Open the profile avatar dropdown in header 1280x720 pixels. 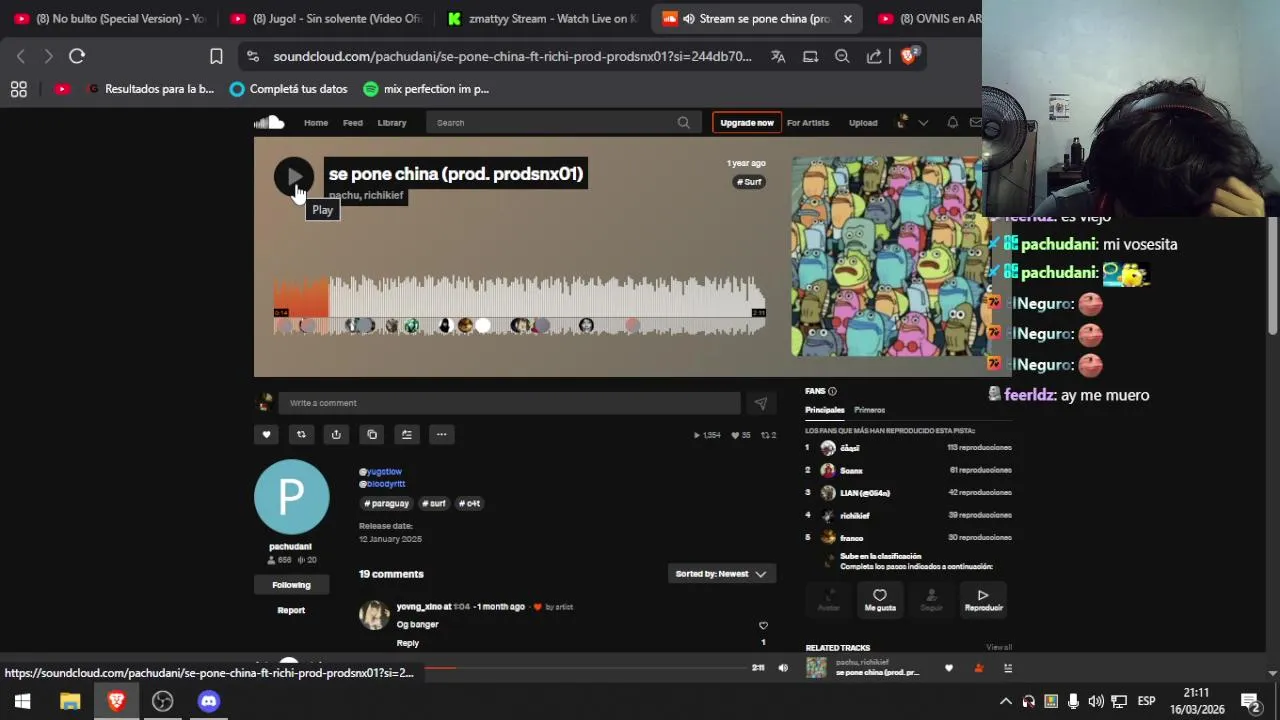coord(910,122)
